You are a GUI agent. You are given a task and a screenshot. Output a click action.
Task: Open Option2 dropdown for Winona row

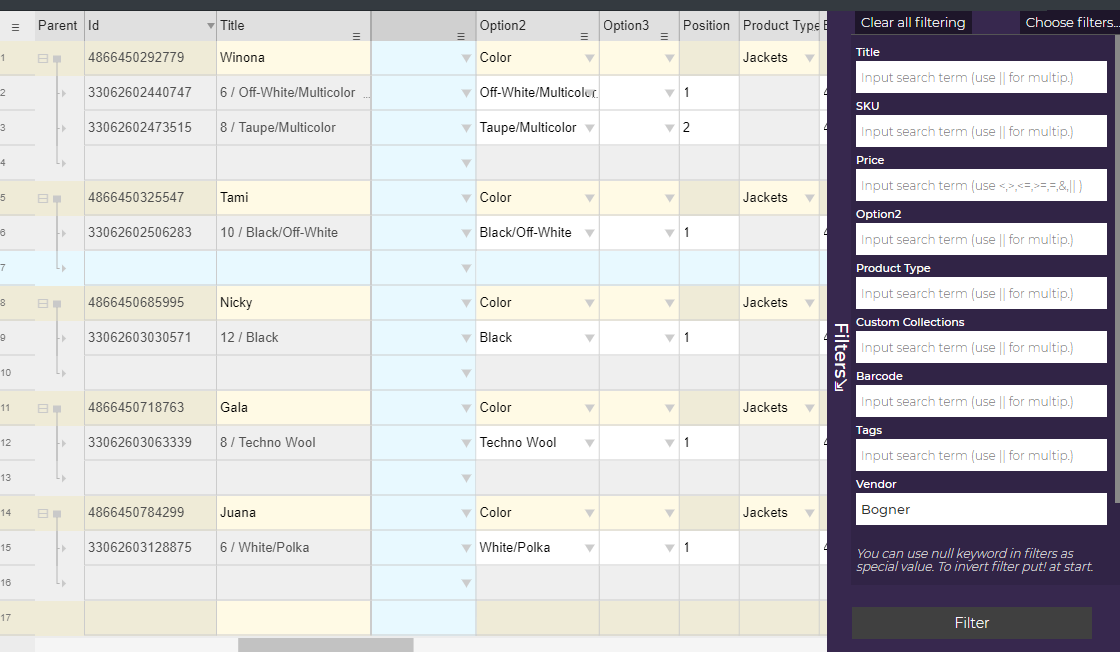pyautogui.click(x=589, y=59)
